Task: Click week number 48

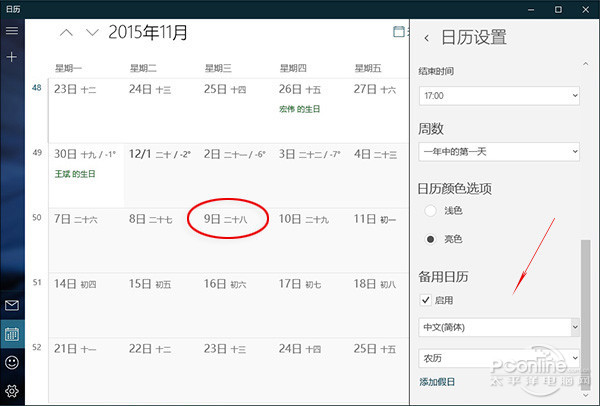Action: (37, 88)
